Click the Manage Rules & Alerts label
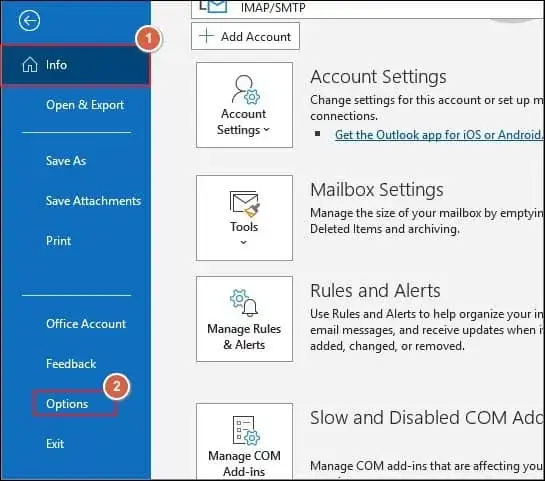 point(244,337)
